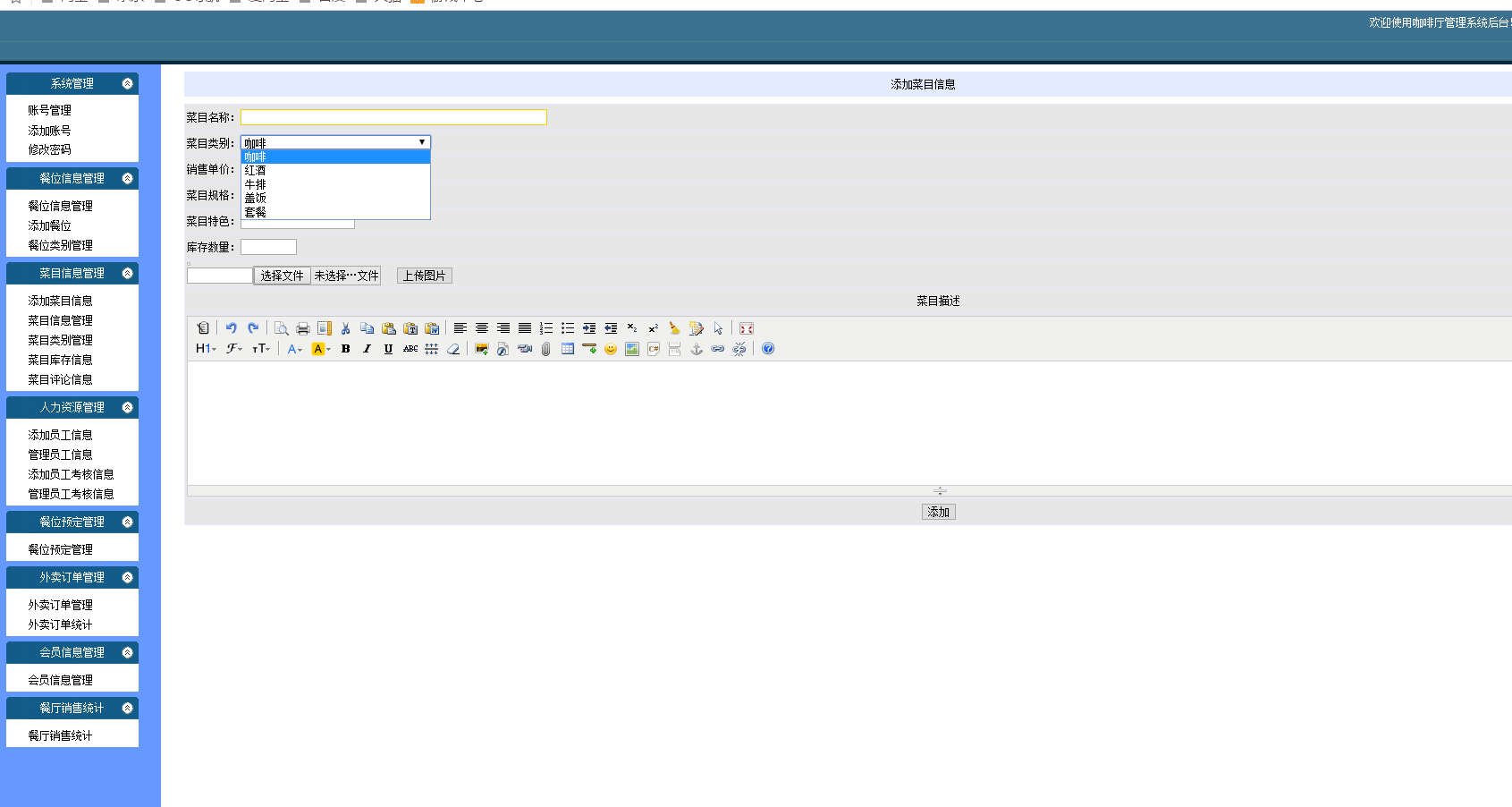Click the select all cursor icon
The height and width of the screenshot is (807, 1512).
[718, 328]
